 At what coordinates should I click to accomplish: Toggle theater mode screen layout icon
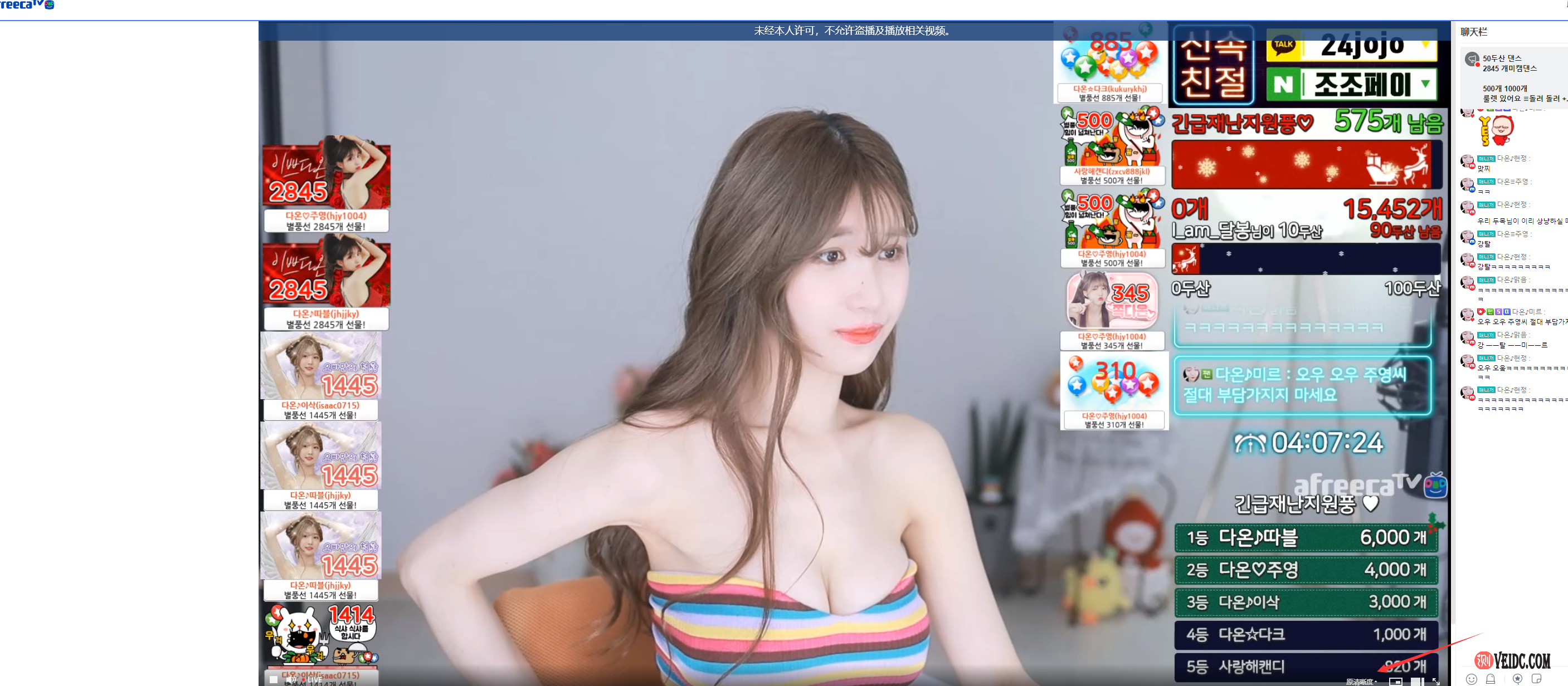[1418, 682]
